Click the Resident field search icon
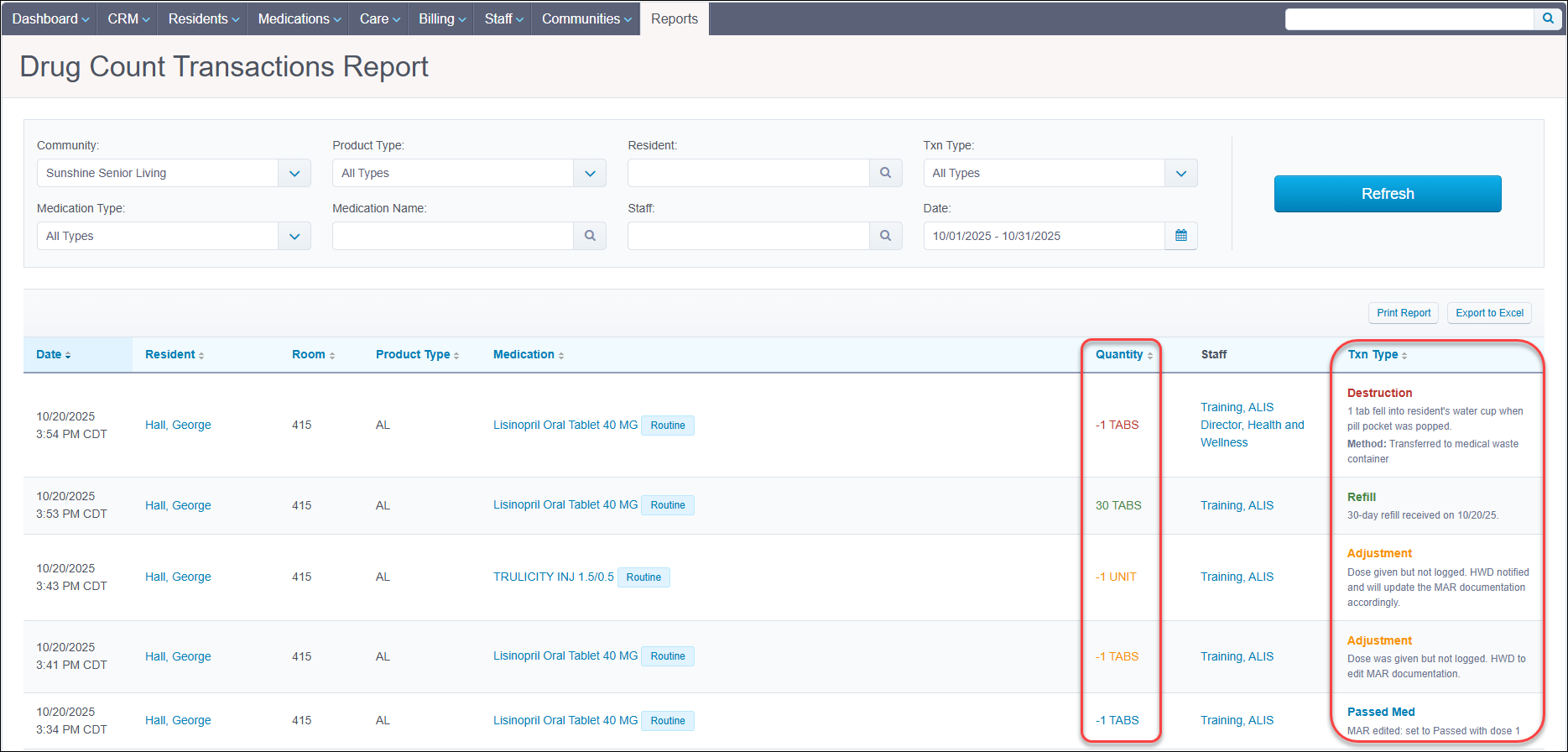Viewport: 1568px width, 752px height. 885,173
